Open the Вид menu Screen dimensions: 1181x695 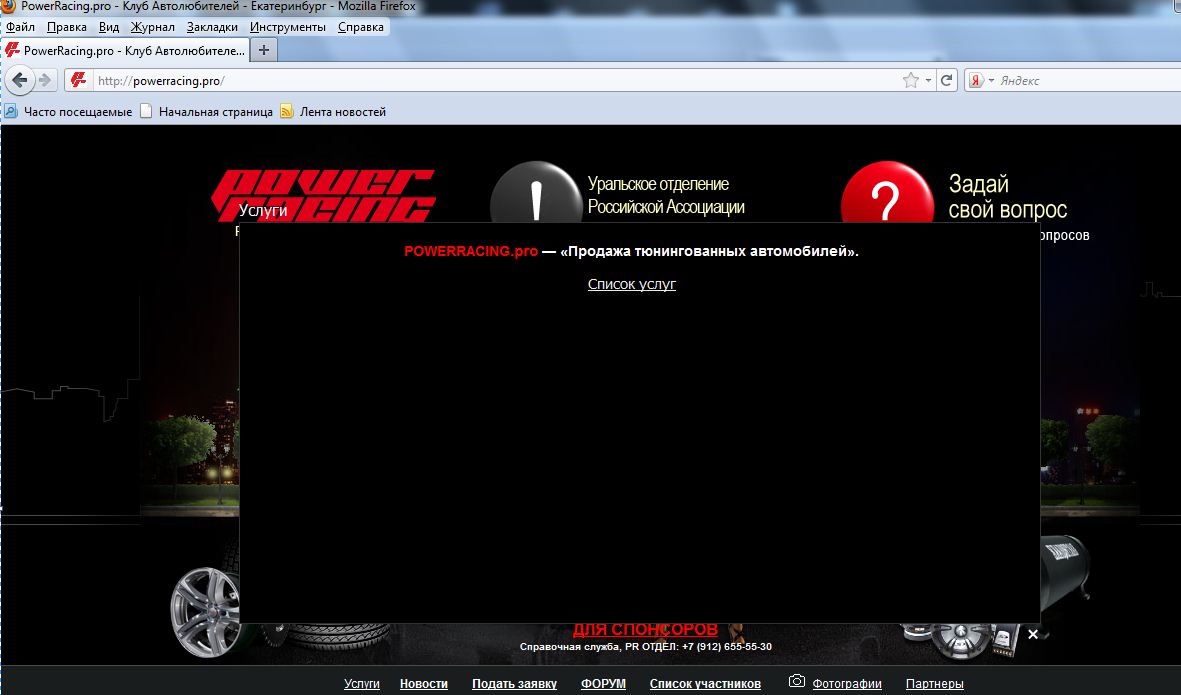coord(109,27)
